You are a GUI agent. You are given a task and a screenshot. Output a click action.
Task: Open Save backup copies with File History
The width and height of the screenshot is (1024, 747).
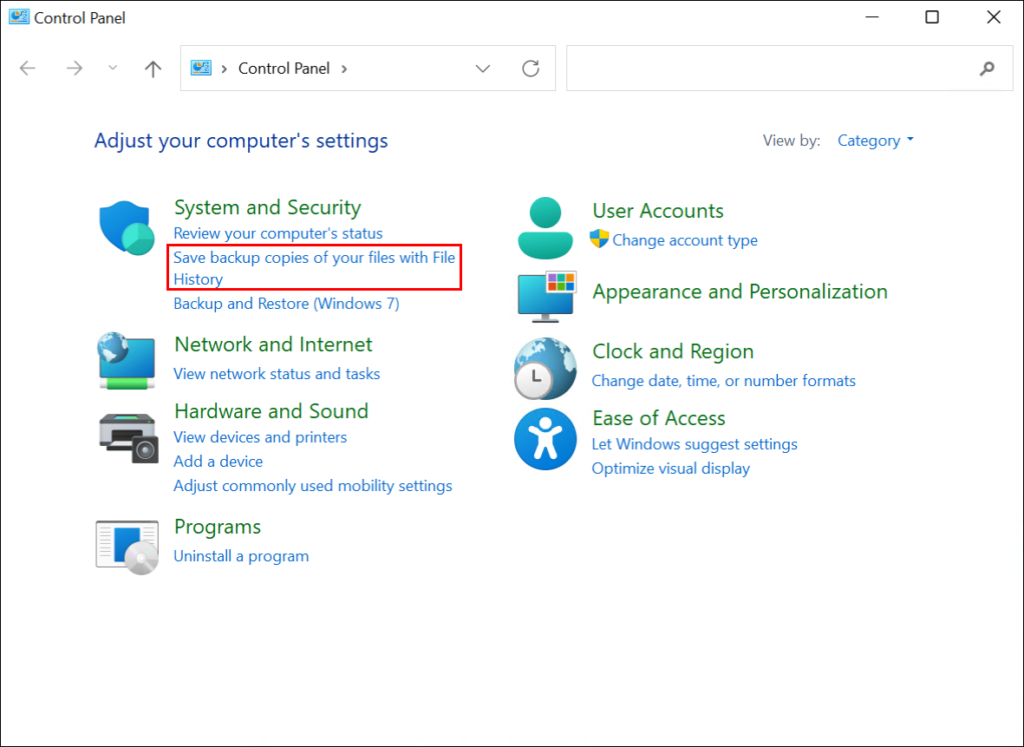(x=314, y=268)
